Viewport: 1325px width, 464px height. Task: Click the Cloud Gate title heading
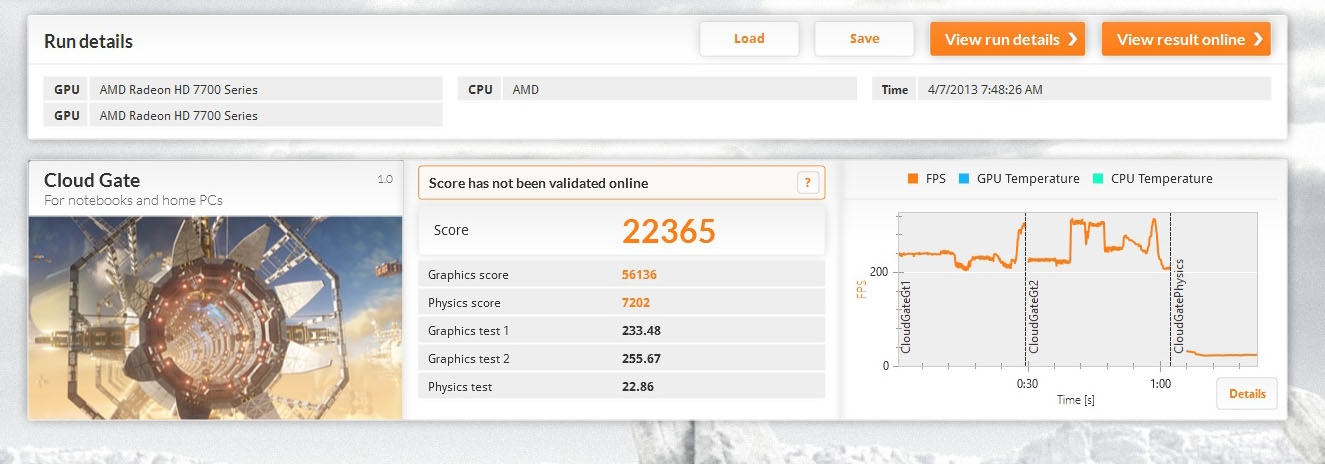(x=92, y=181)
